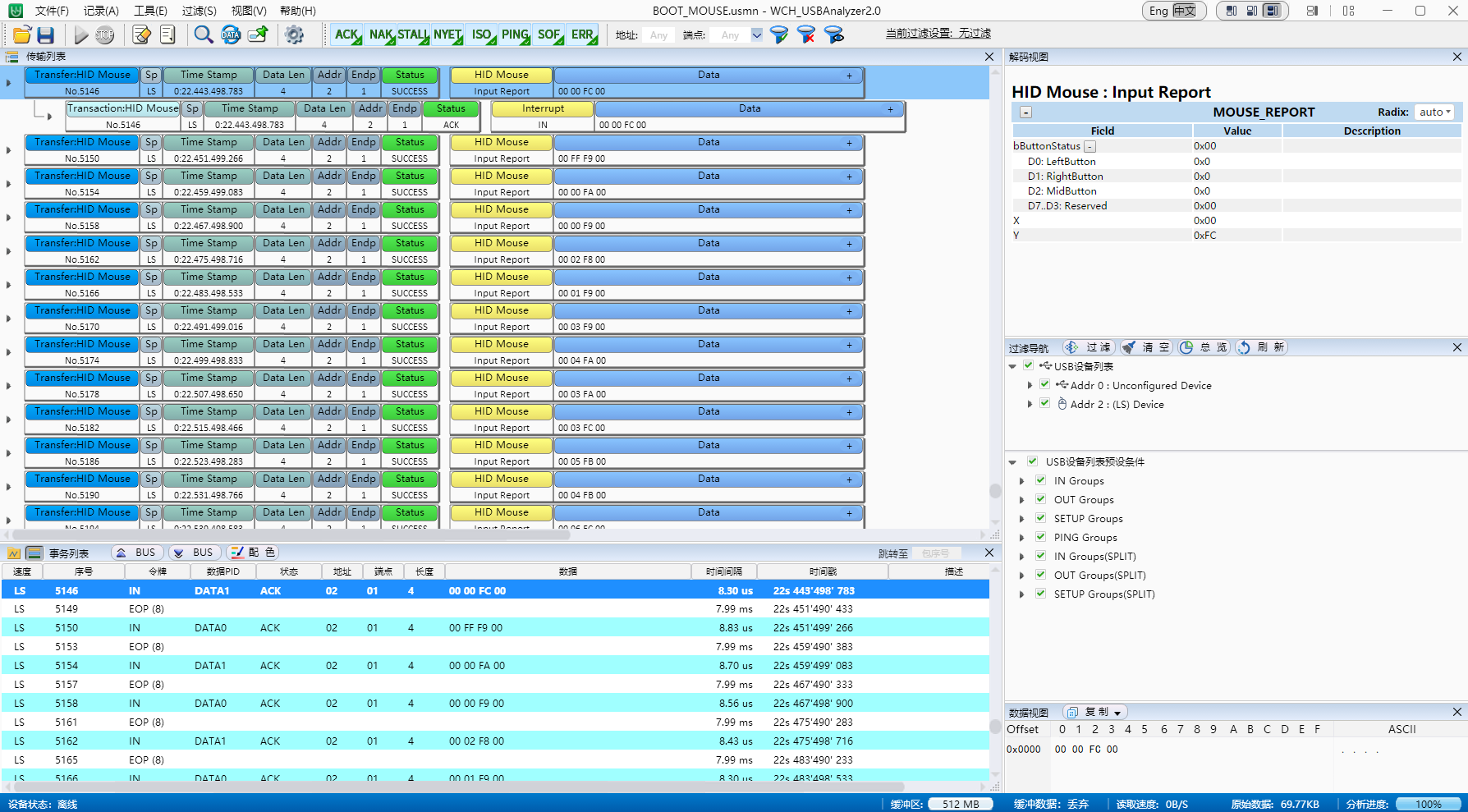Open the 端点 Any dropdown arrow

(x=757, y=34)
